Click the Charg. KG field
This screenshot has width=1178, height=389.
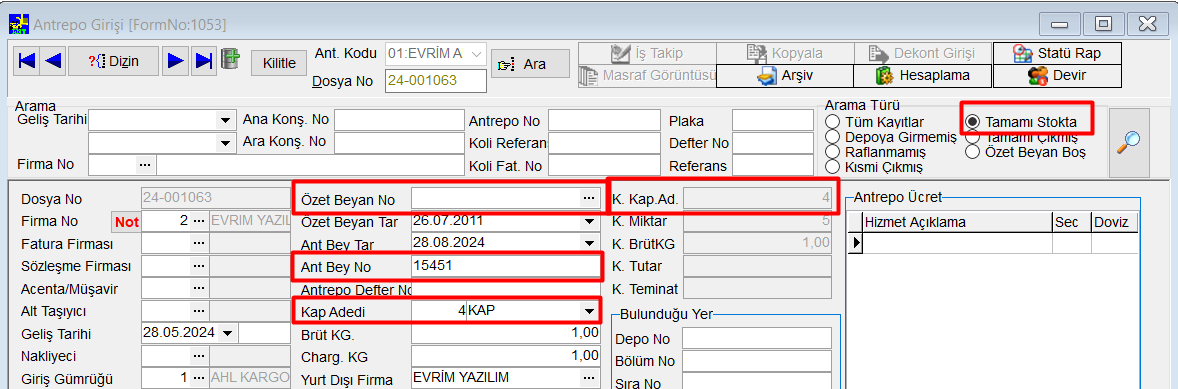(x=506, y=355)
